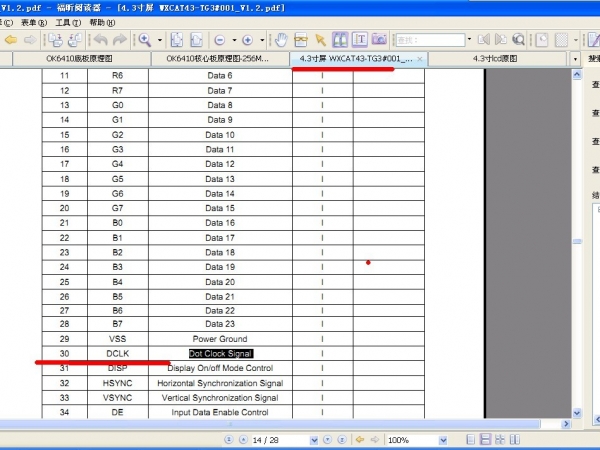The width and height of the screenshot is (600, 450).
Task: Click the search text field in toolbar
Action: [425, 40]
